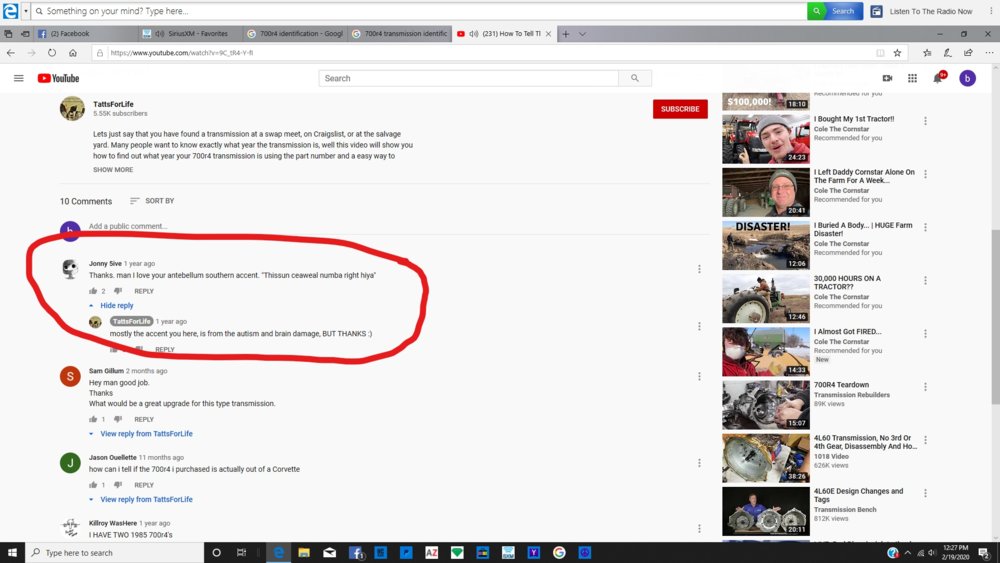Switch to the Facebook browser tab
1000x563 pixels.
point(70,33)
